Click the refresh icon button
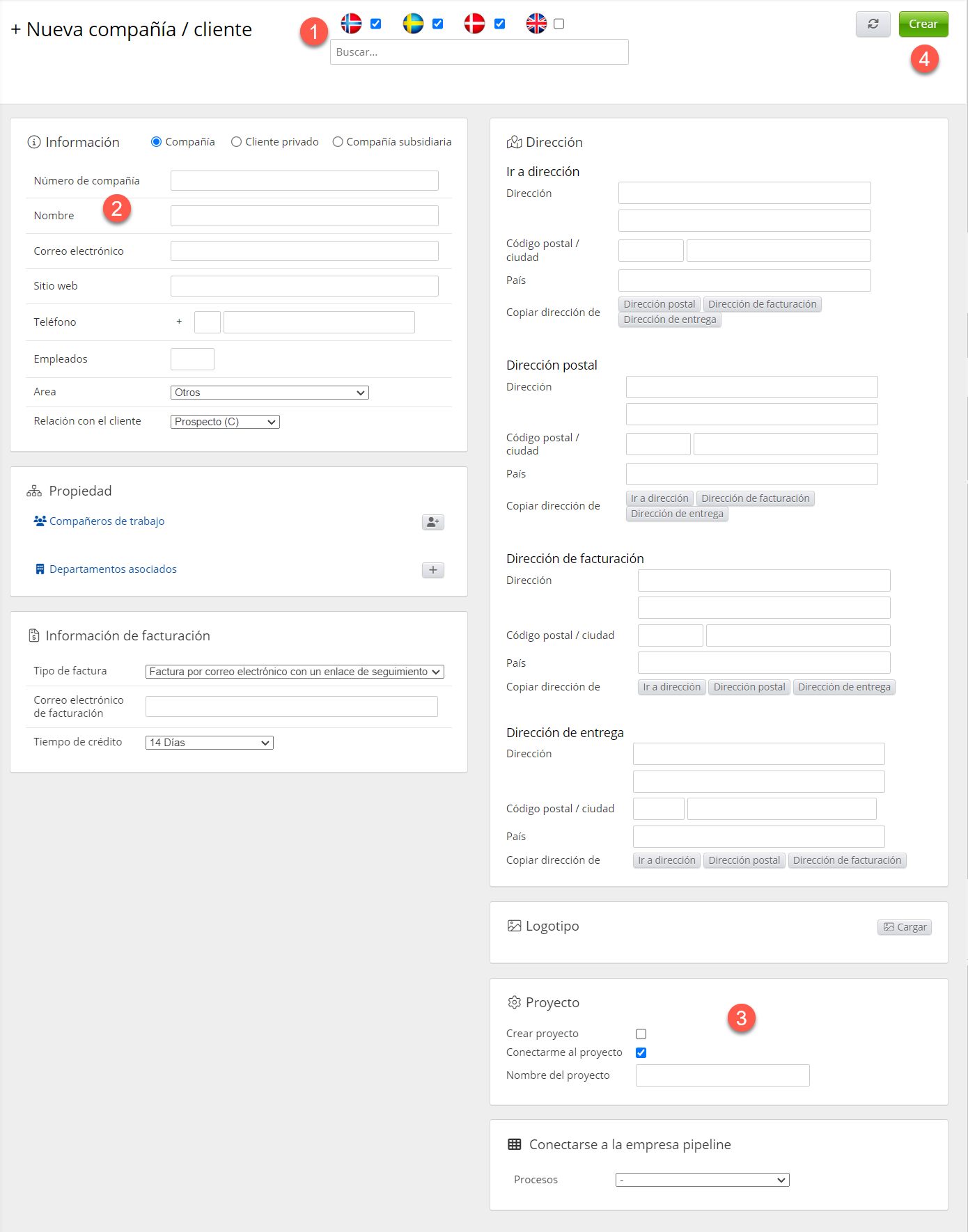 coord(873,24)
